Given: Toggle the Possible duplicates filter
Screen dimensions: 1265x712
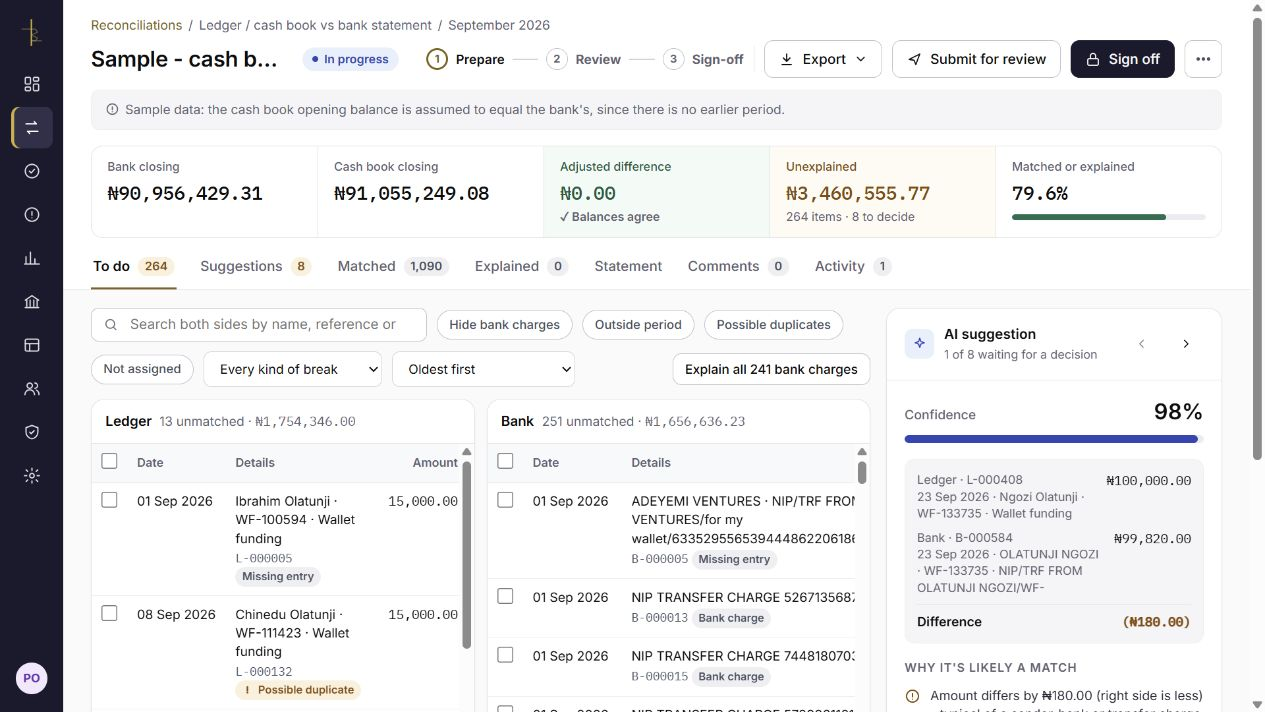Looking at the screenshot, I should 774,324.
